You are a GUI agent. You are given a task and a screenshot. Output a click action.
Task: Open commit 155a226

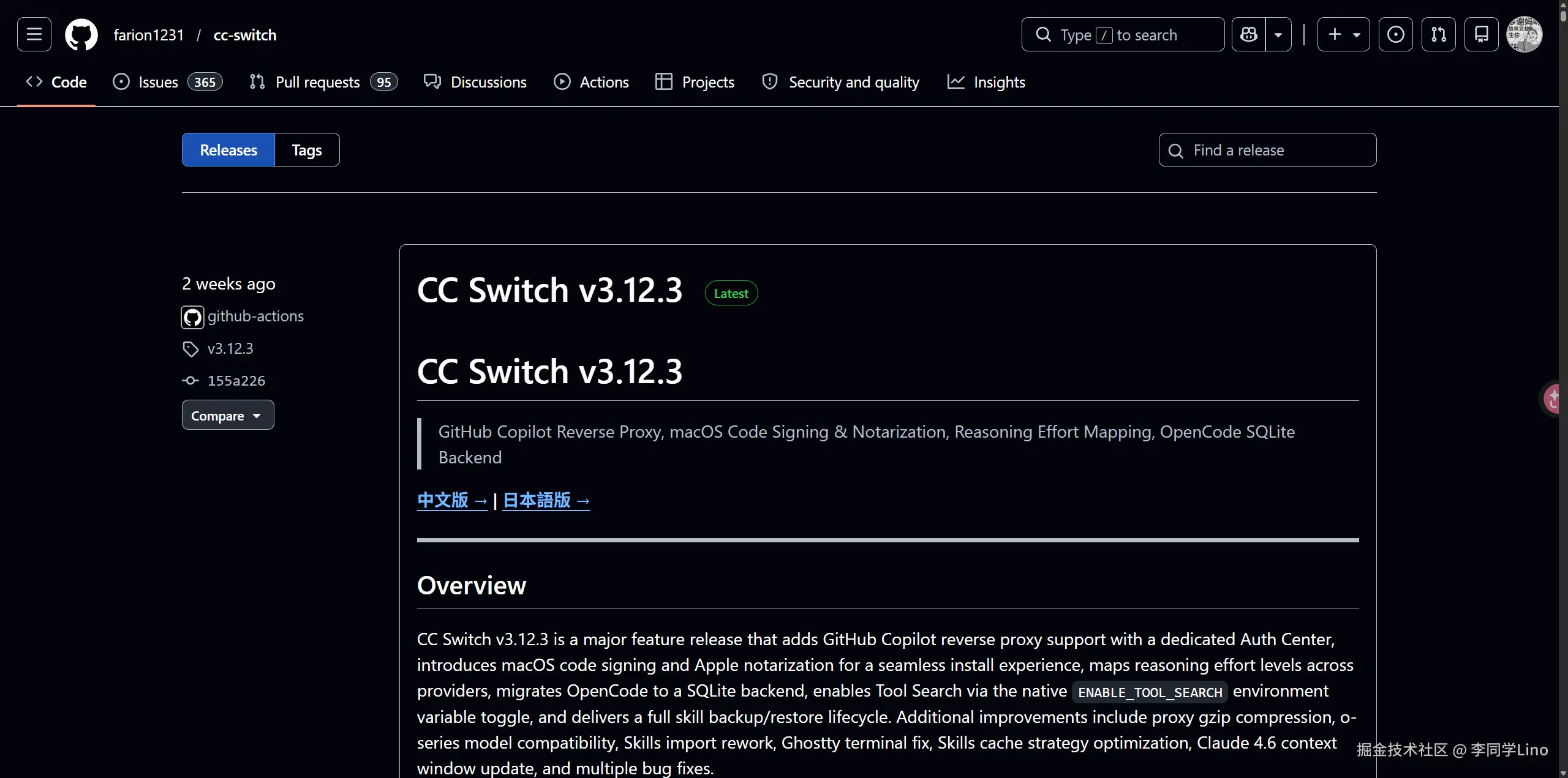236,381
